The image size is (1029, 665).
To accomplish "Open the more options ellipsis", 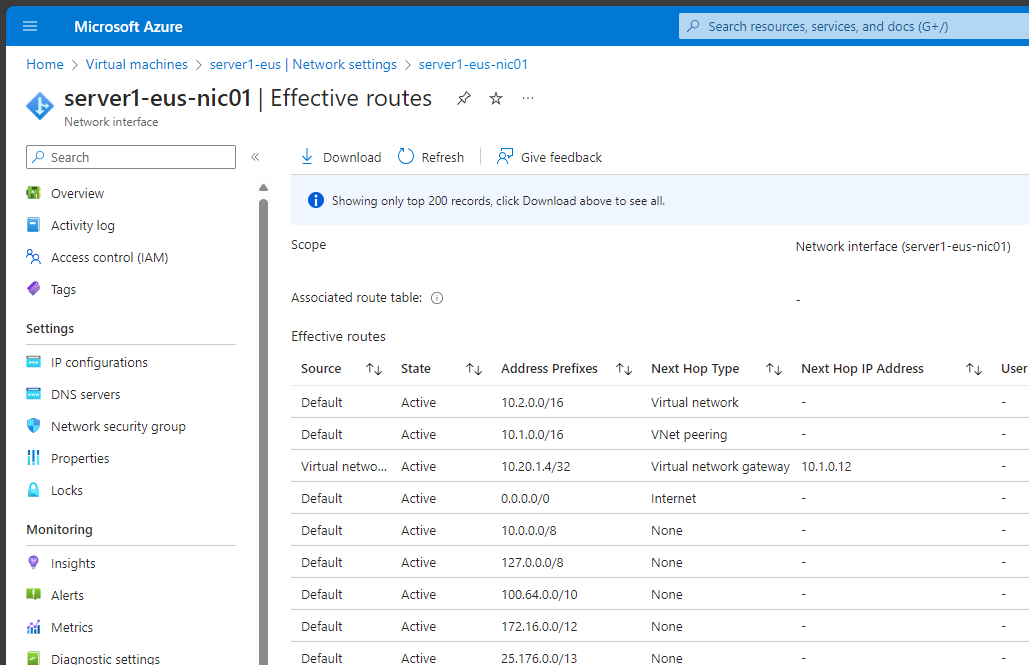I will [528, 98].
